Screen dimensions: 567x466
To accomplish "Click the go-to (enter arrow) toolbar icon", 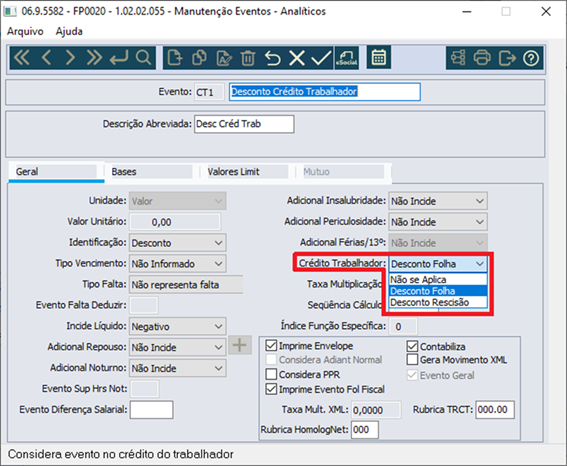I will coord(119,57).
